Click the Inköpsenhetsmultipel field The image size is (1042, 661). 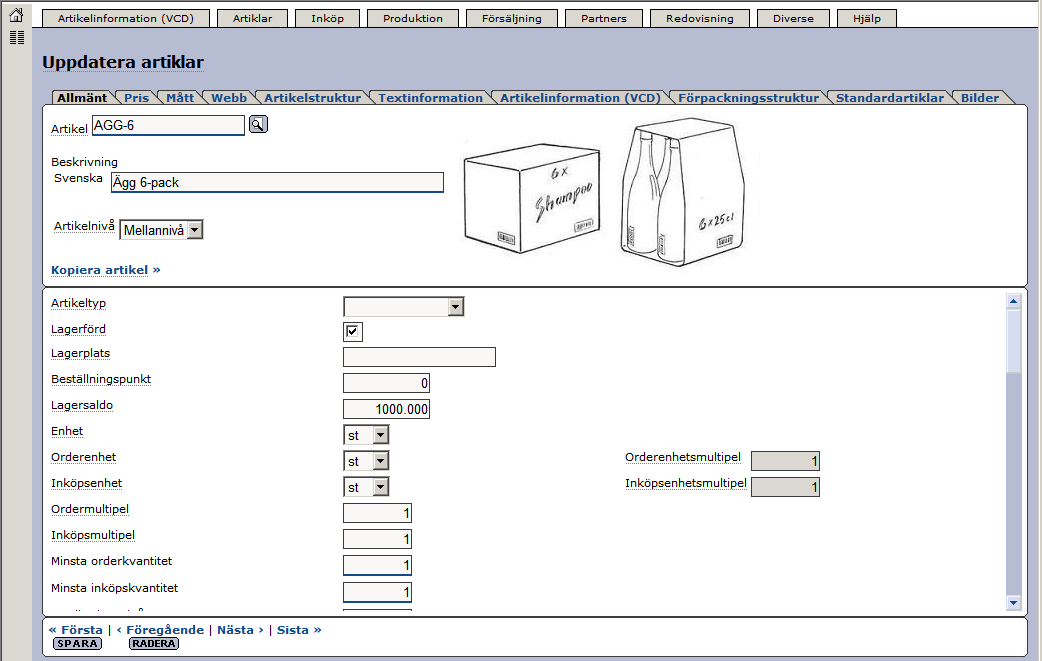(x=785, y=487)
